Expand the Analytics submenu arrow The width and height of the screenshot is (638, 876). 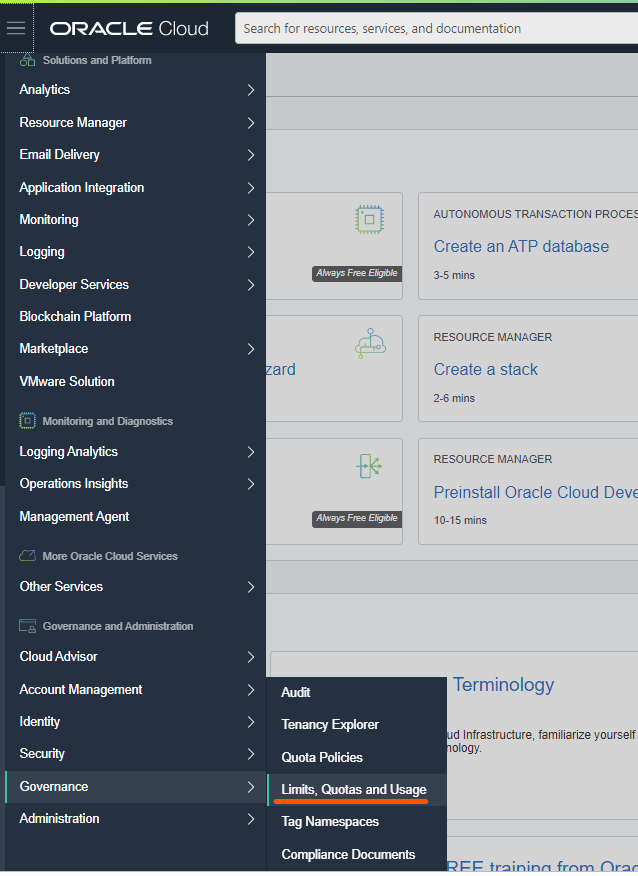(x=251, y=90)
